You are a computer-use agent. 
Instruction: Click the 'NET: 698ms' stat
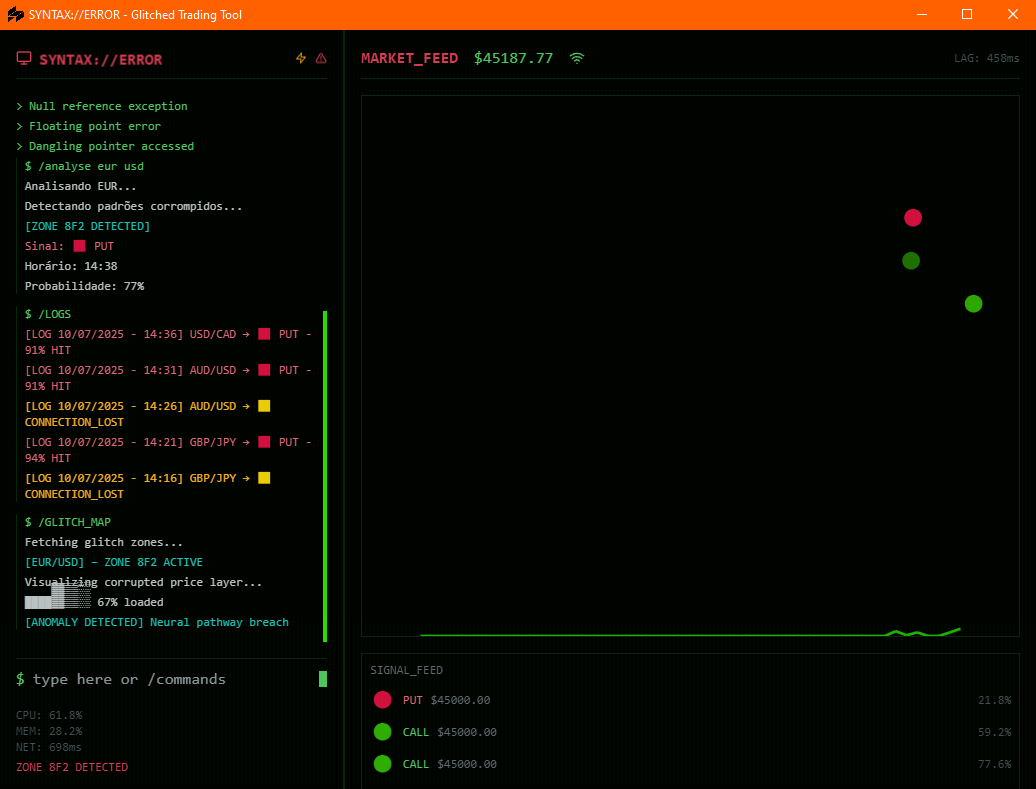(49, 747)
